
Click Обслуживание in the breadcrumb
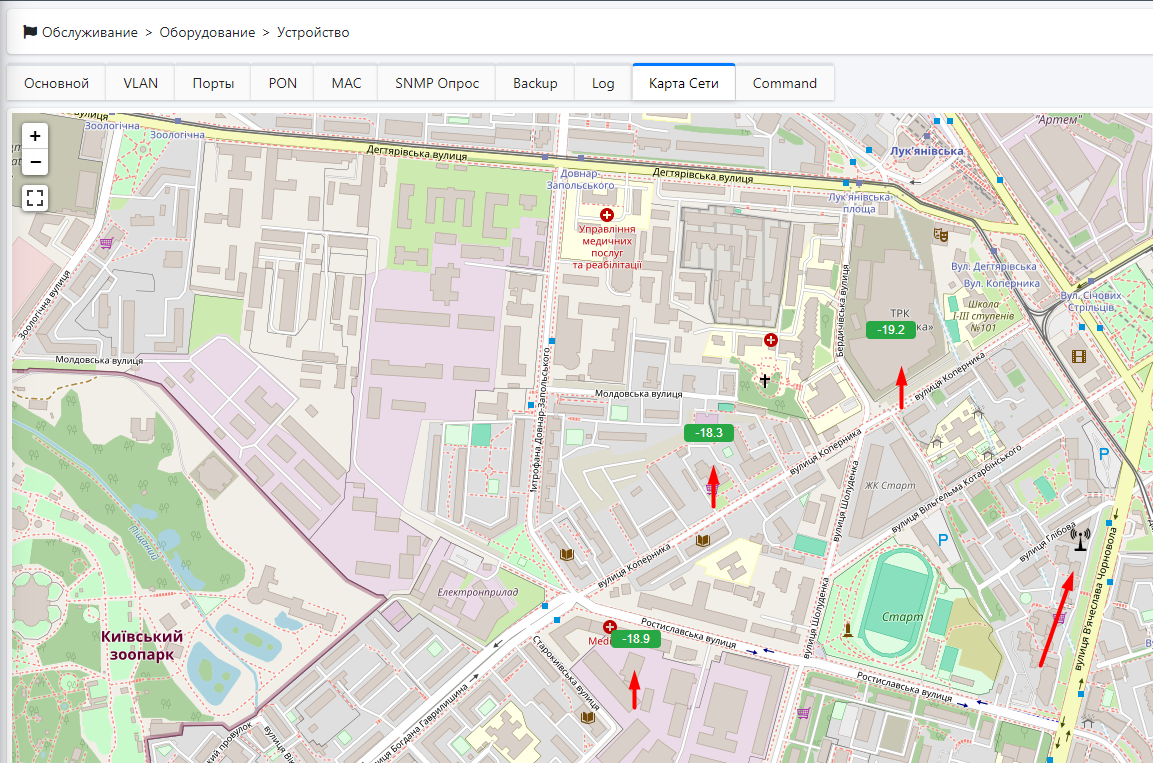click(x=90, y=33)
